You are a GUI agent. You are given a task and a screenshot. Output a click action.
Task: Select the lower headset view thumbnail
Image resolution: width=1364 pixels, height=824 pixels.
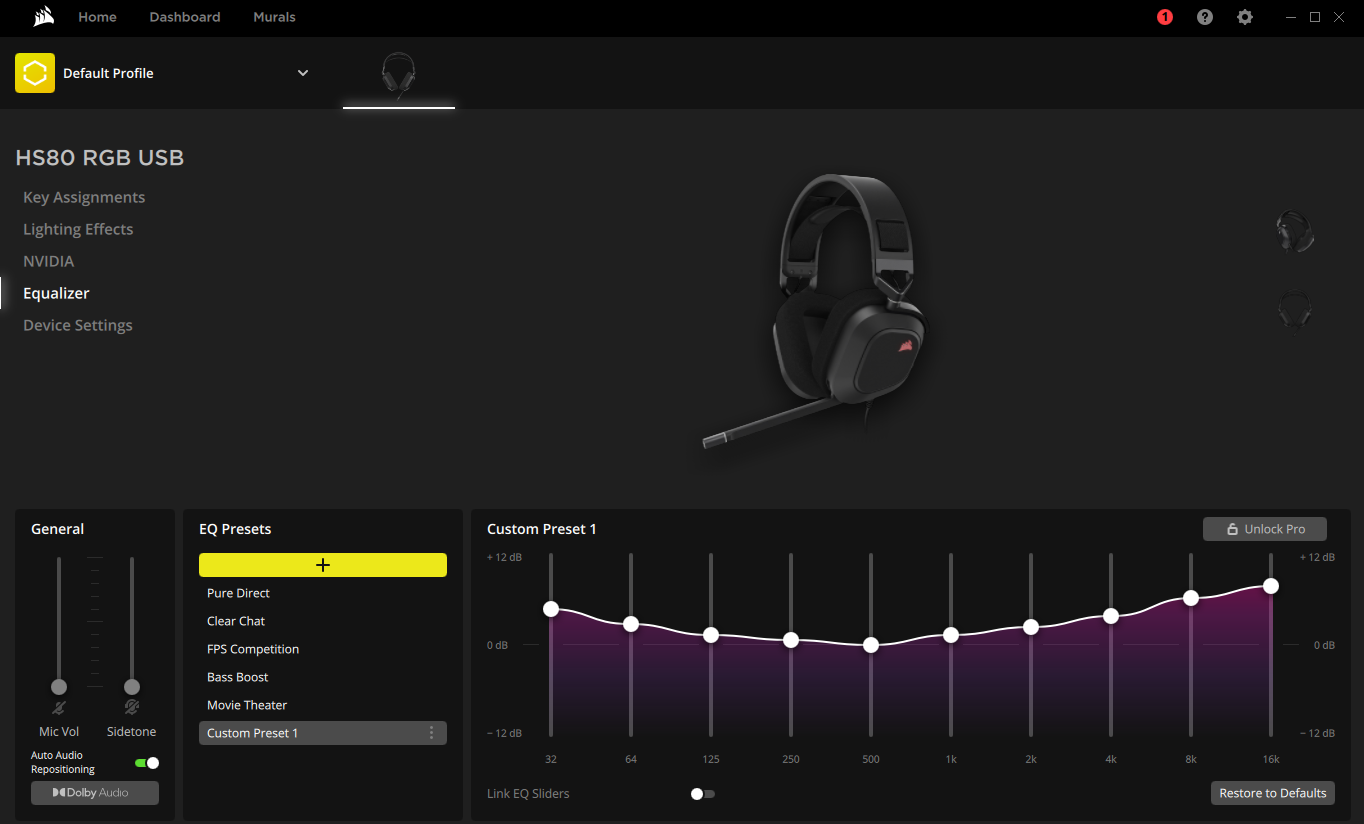pyautogui.click(x=1295, y=311)
